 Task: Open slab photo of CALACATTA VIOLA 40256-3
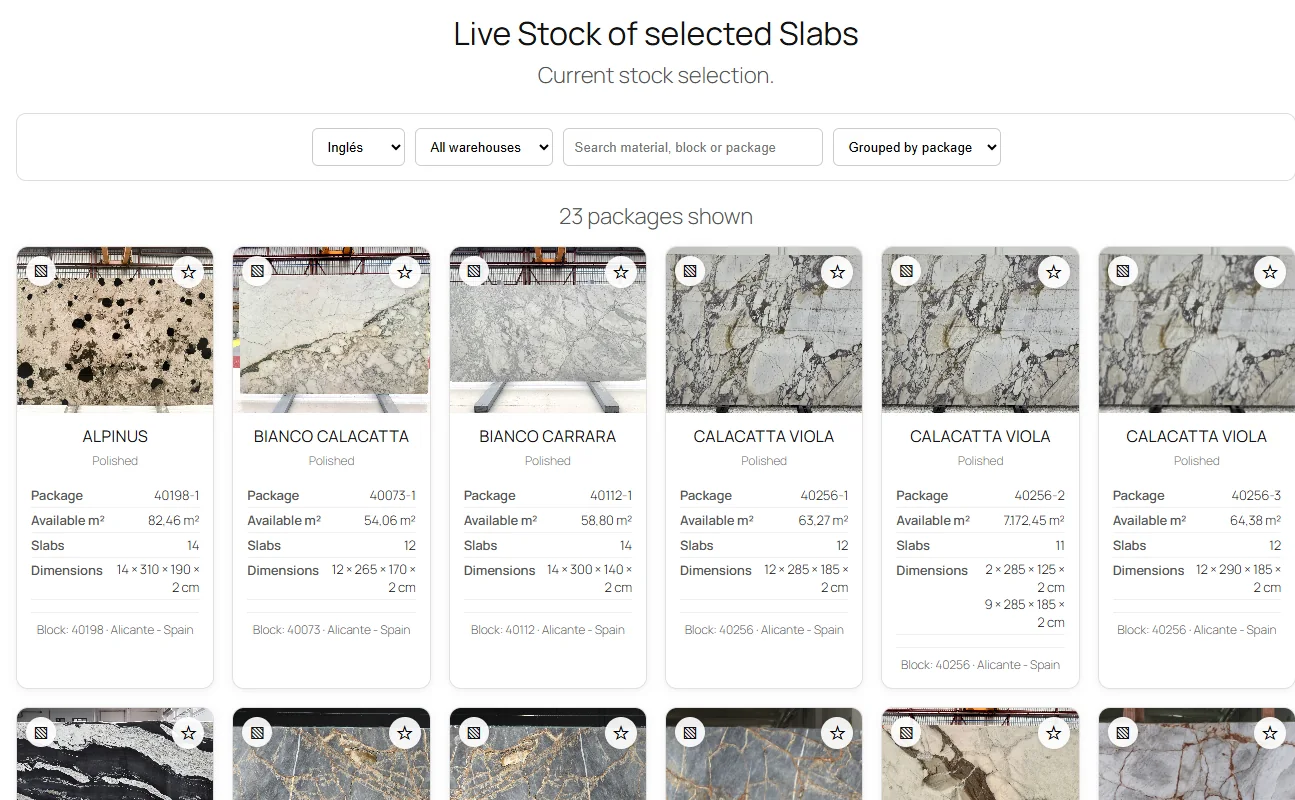point(1197,330)
